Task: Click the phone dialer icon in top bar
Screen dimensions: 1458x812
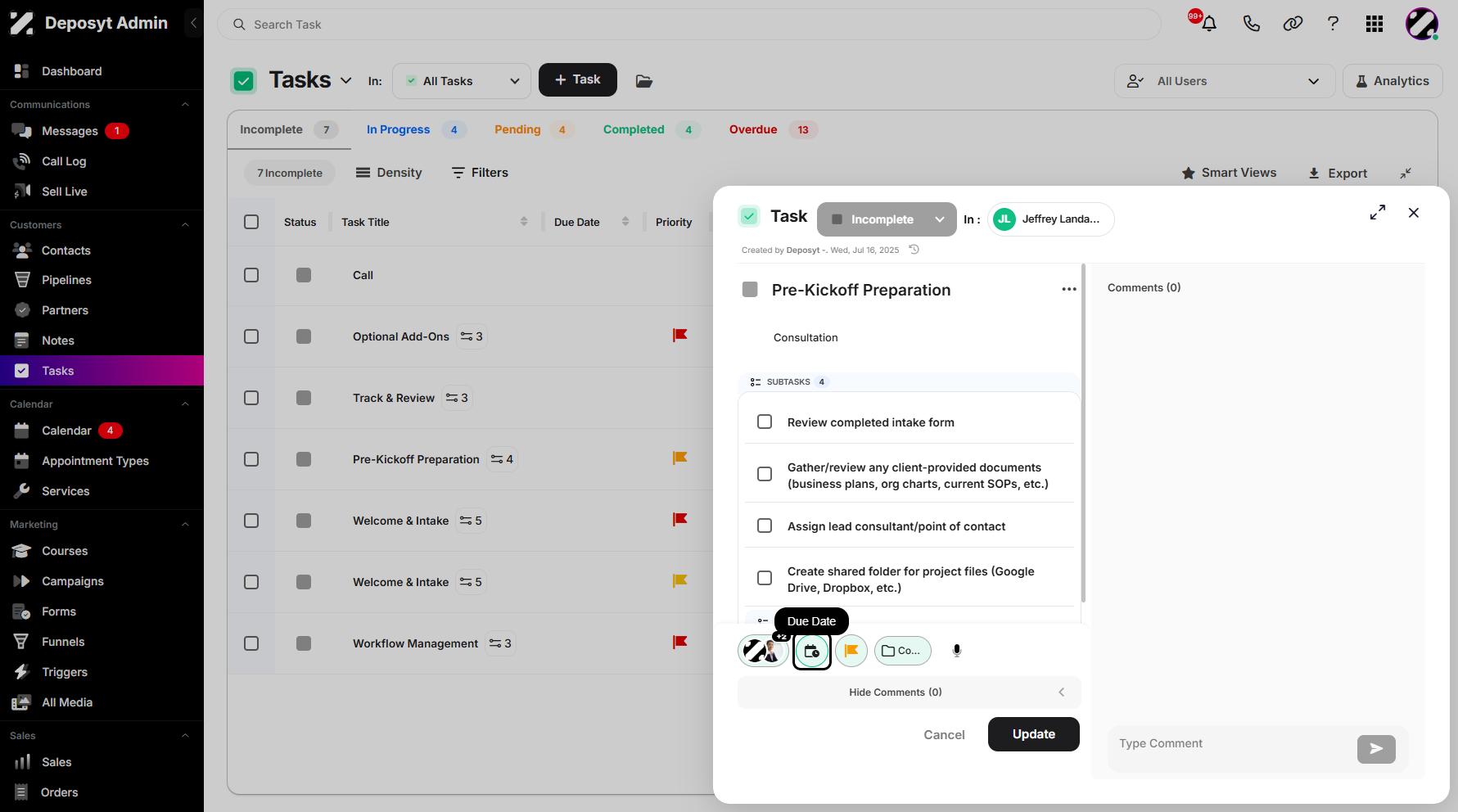Action: 1251,24
